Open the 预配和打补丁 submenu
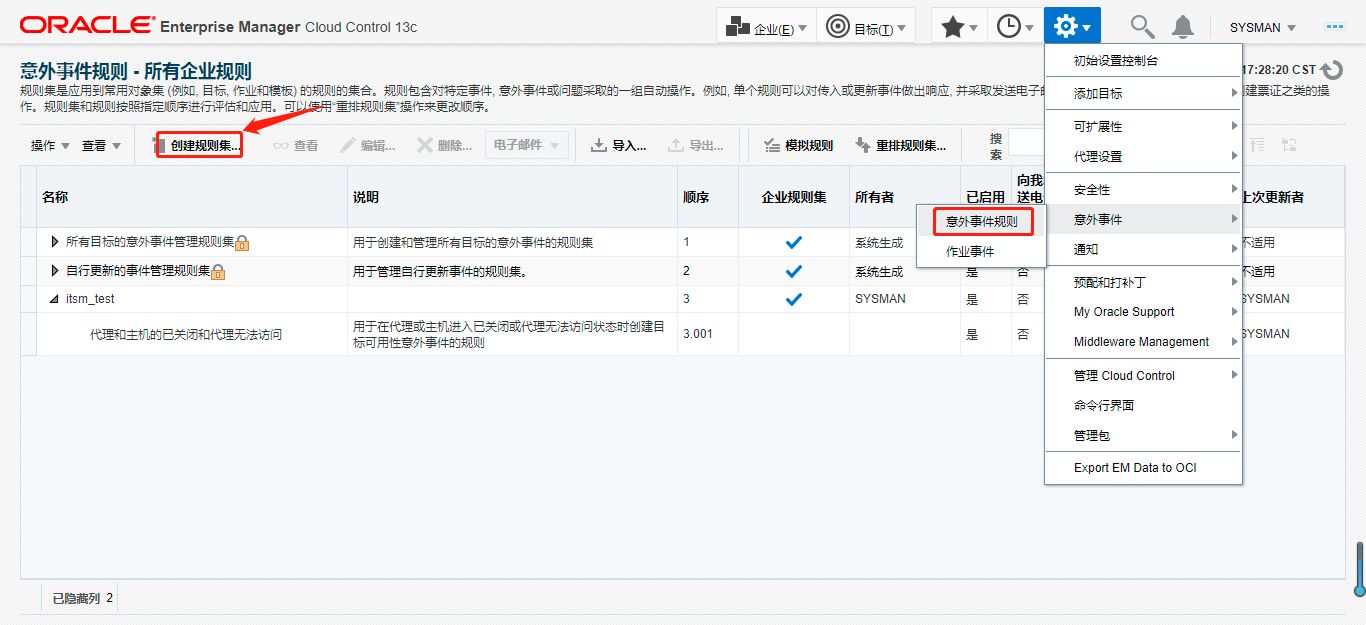The image size is (1366, 625). (1143, 283)
